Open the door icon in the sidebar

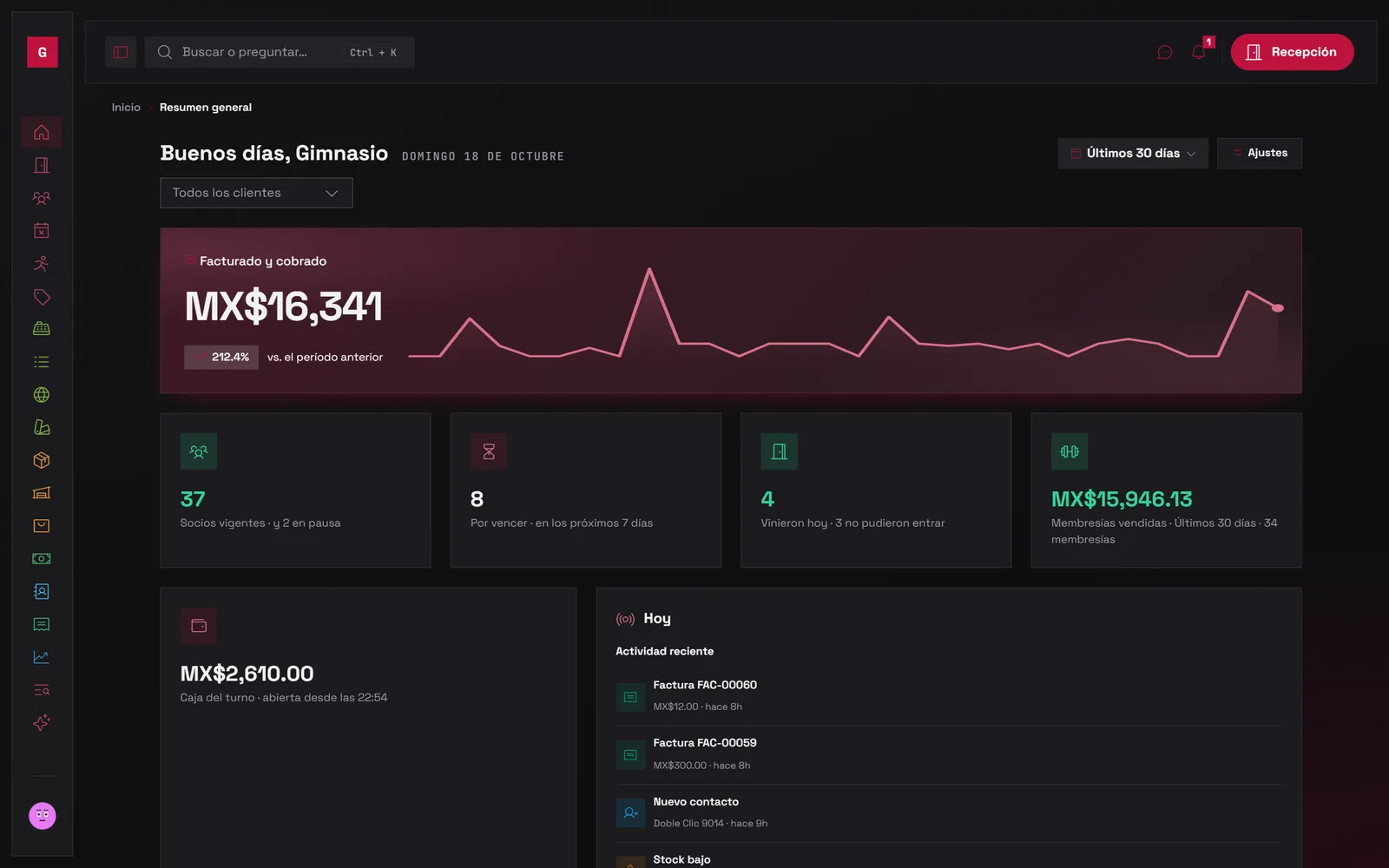click(41, 165)
